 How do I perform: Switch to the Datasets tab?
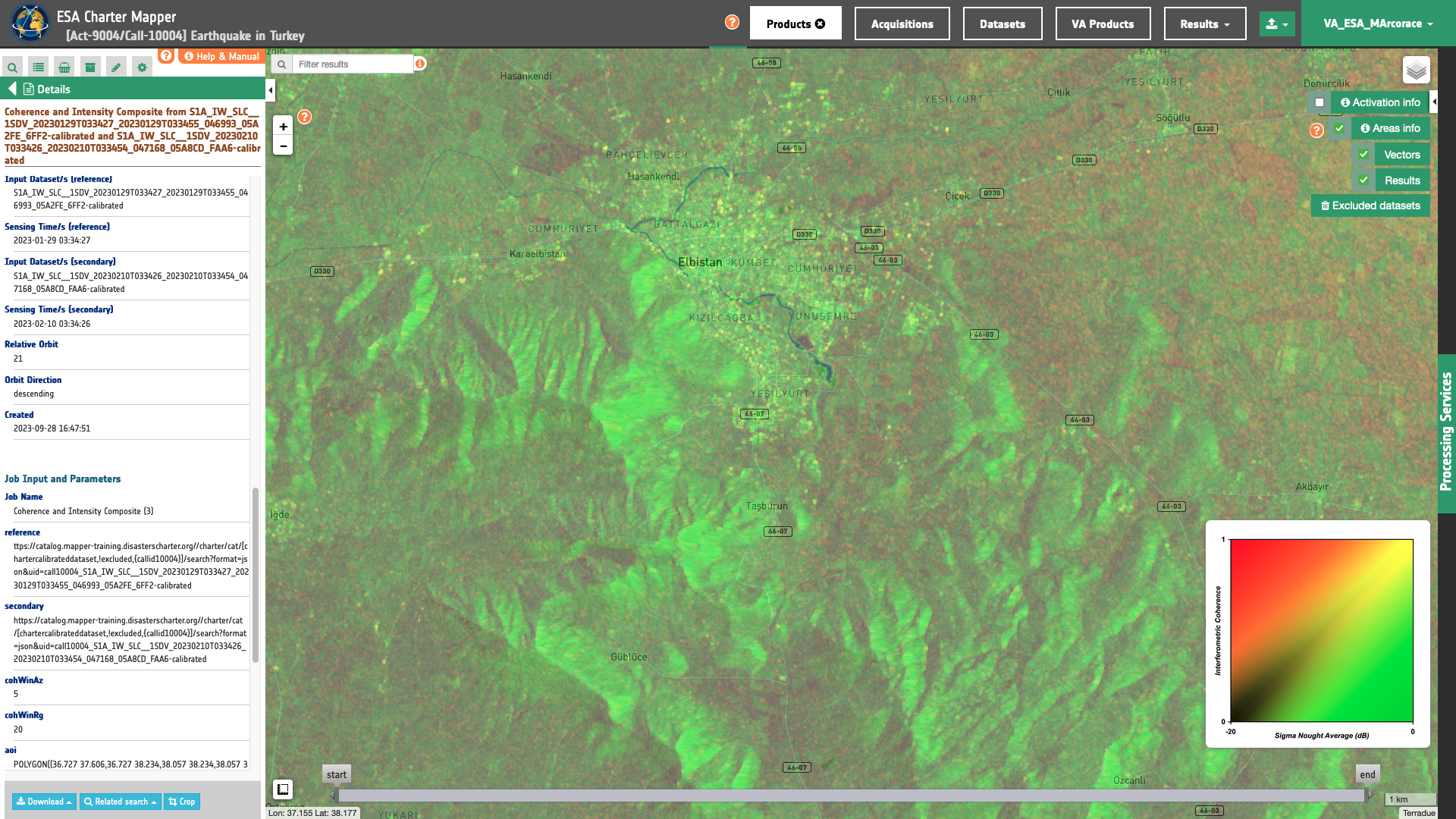pos(1002,24)
